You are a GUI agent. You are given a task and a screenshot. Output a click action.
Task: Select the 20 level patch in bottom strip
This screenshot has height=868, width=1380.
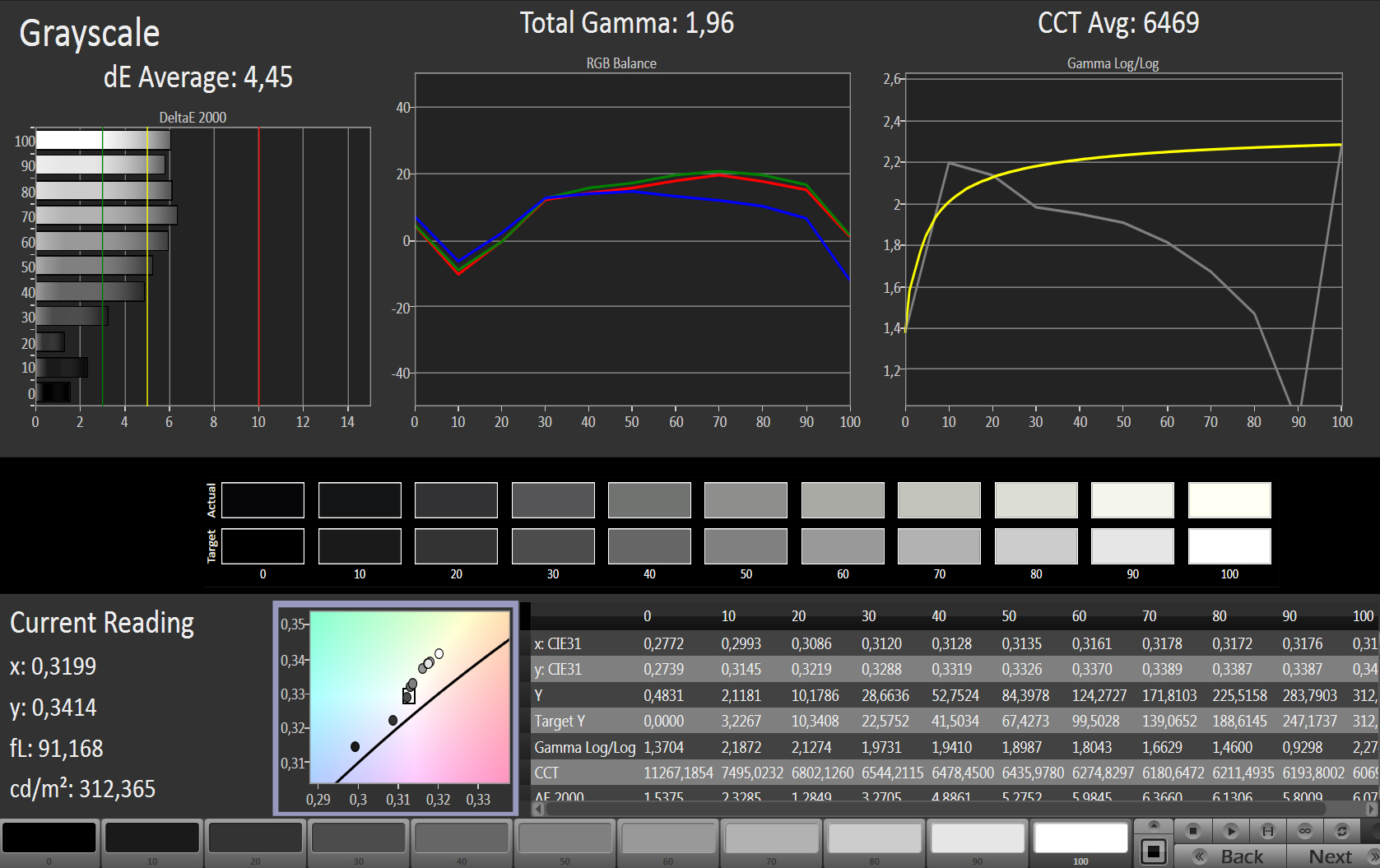tap(255, 839)
